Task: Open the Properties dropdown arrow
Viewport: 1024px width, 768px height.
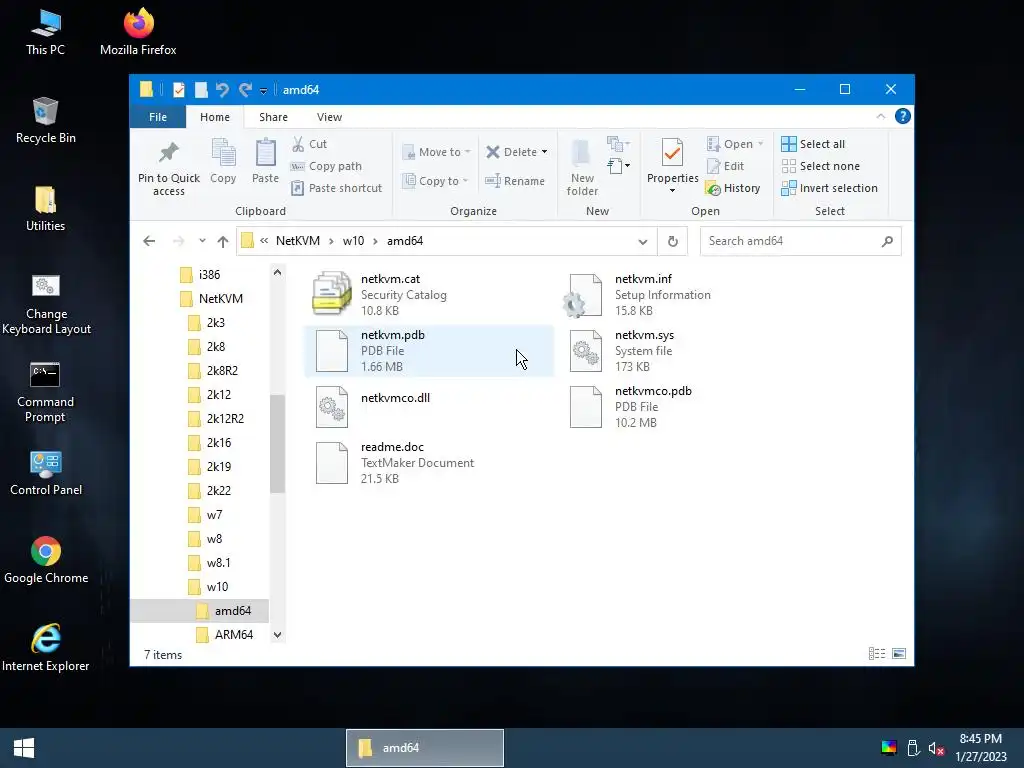Action: pyautogui.click(x=672, y=191)
